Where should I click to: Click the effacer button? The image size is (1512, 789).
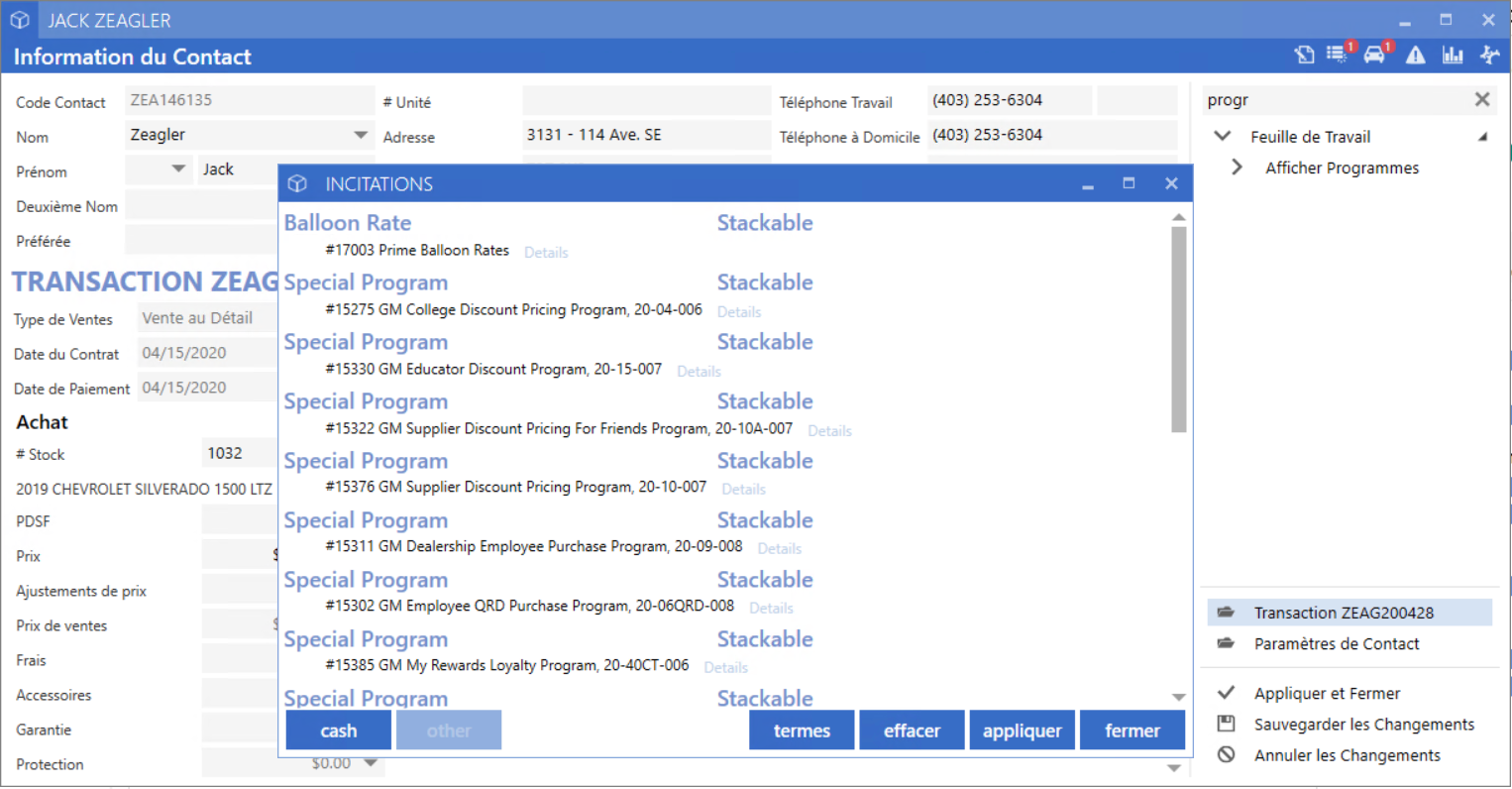[x=912, y=731]
